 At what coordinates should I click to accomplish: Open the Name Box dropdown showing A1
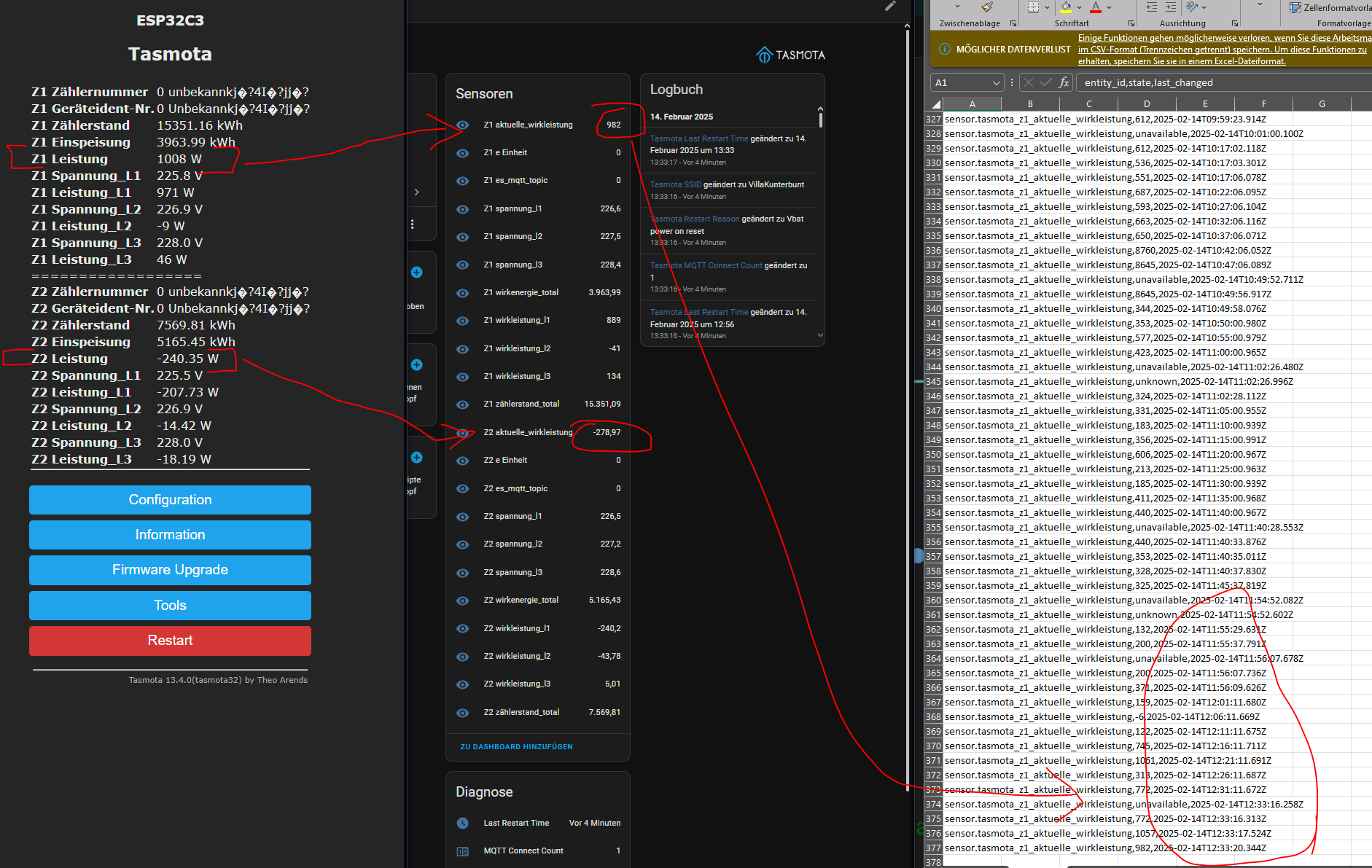(996, 83)
